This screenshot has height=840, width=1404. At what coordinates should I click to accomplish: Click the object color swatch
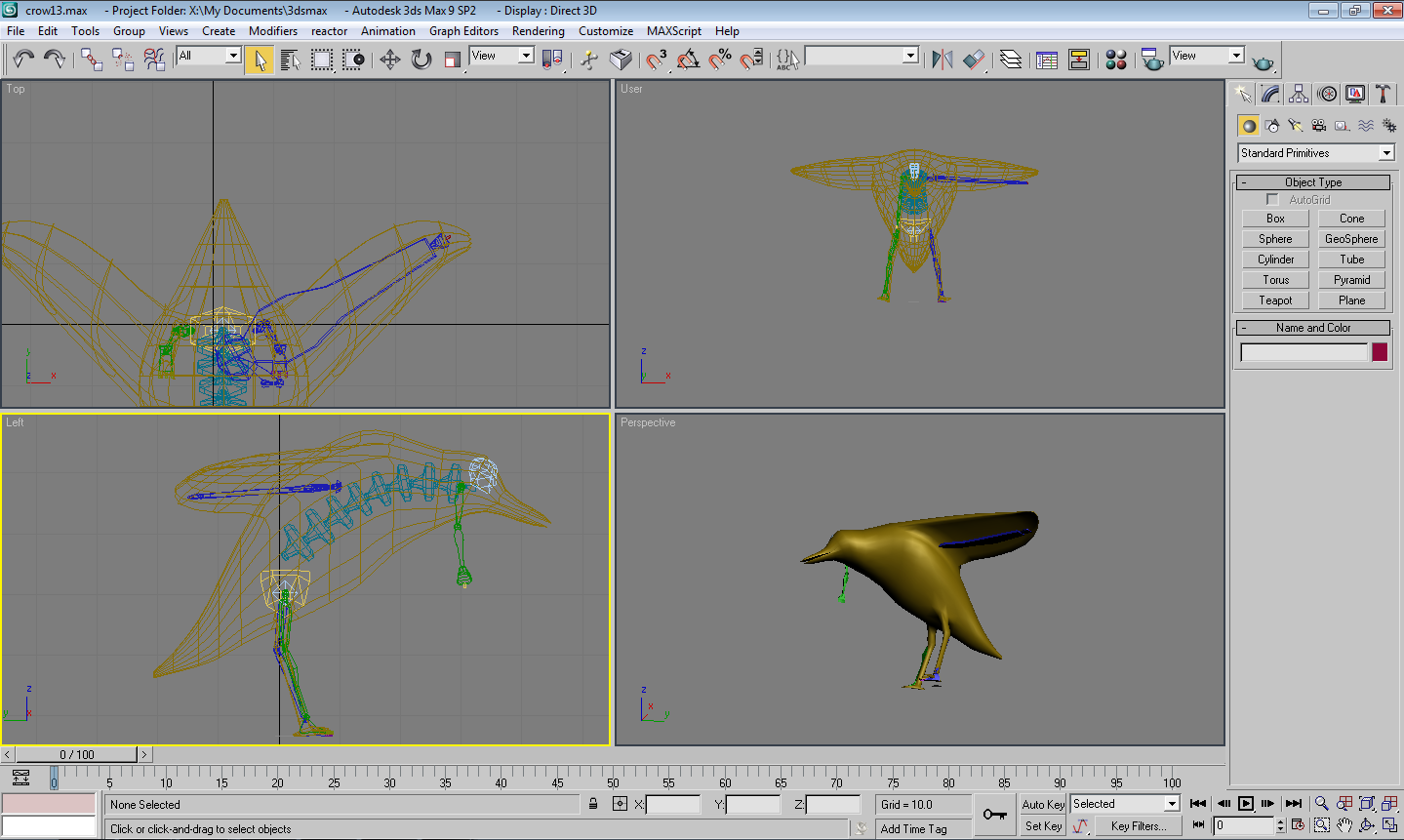coord(1380,352)
